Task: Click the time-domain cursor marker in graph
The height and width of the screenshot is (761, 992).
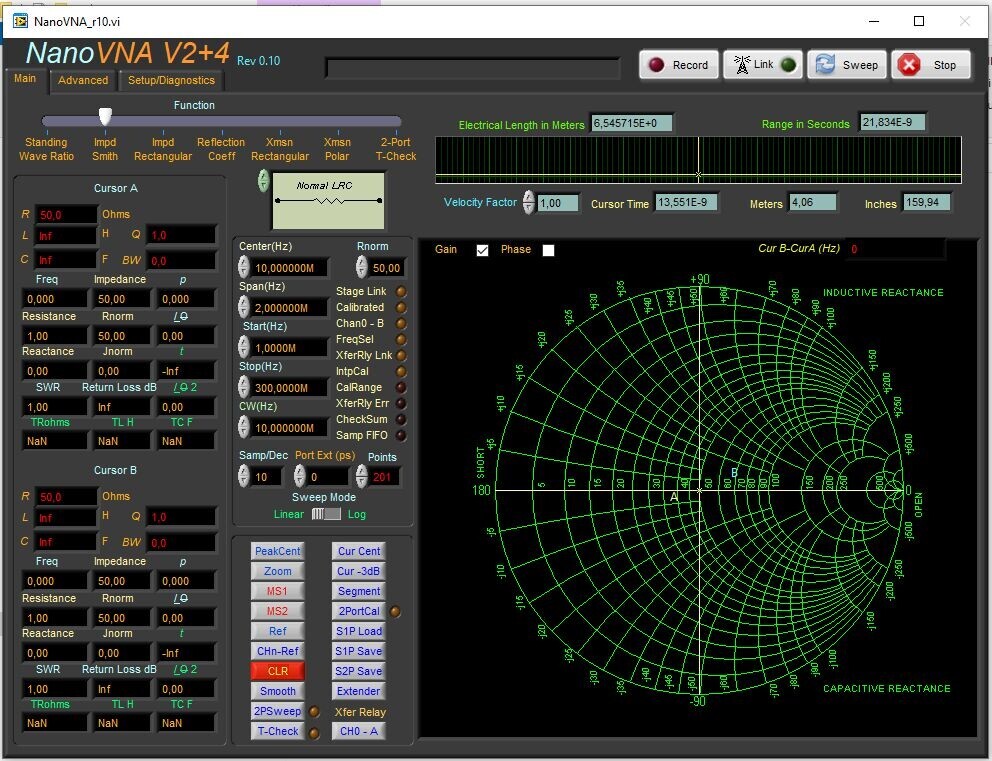Action: pos(698,175)
